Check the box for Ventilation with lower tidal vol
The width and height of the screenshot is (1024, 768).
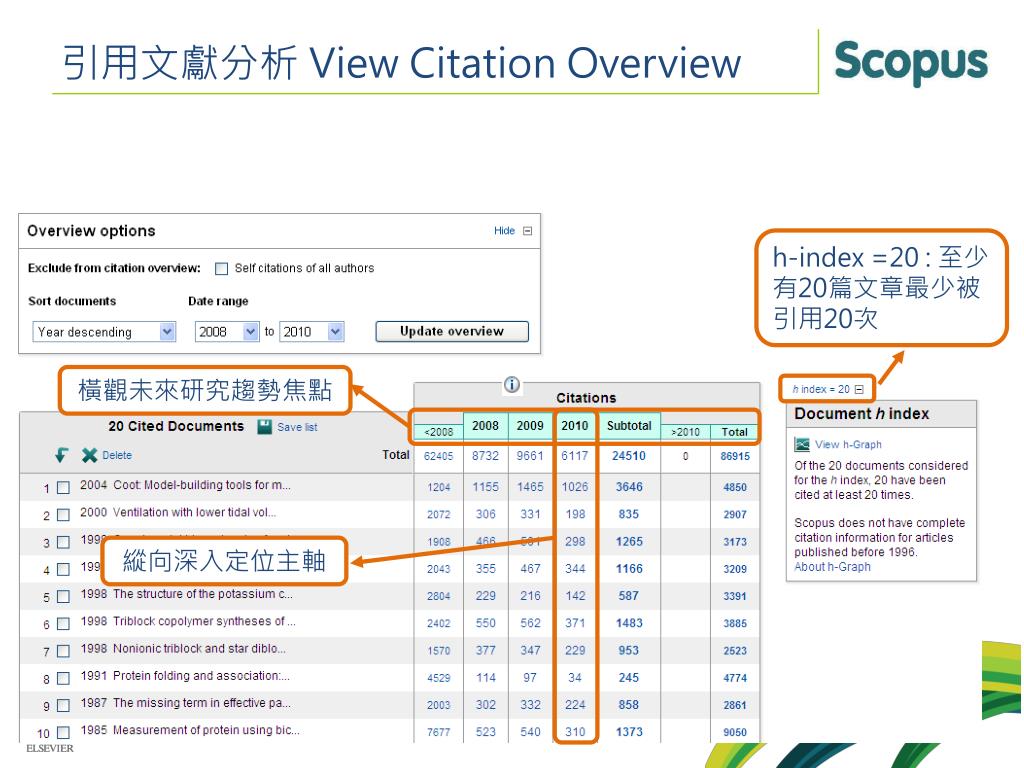pos(63,515)
